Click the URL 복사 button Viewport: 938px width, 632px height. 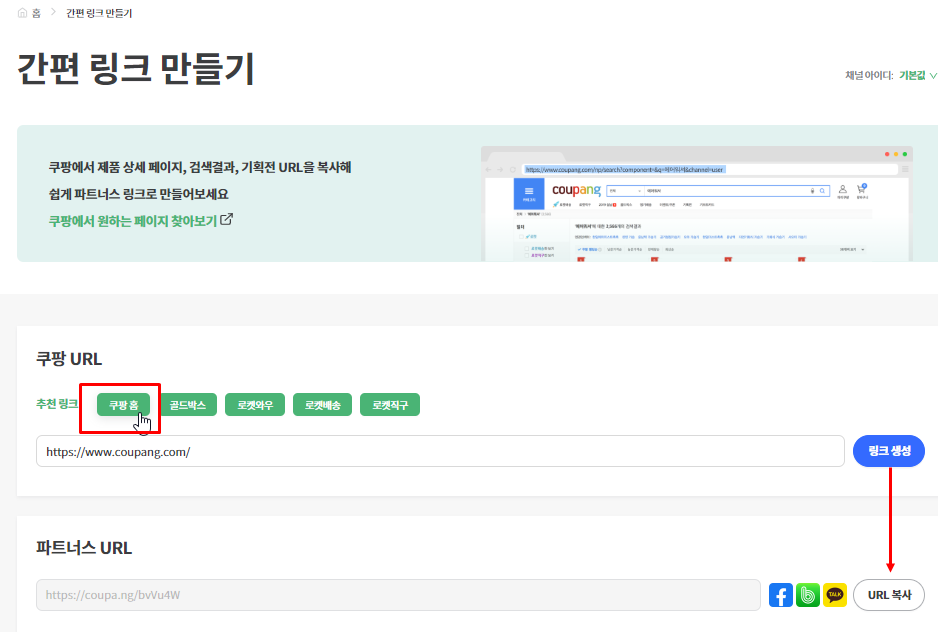tap(889, 595)
